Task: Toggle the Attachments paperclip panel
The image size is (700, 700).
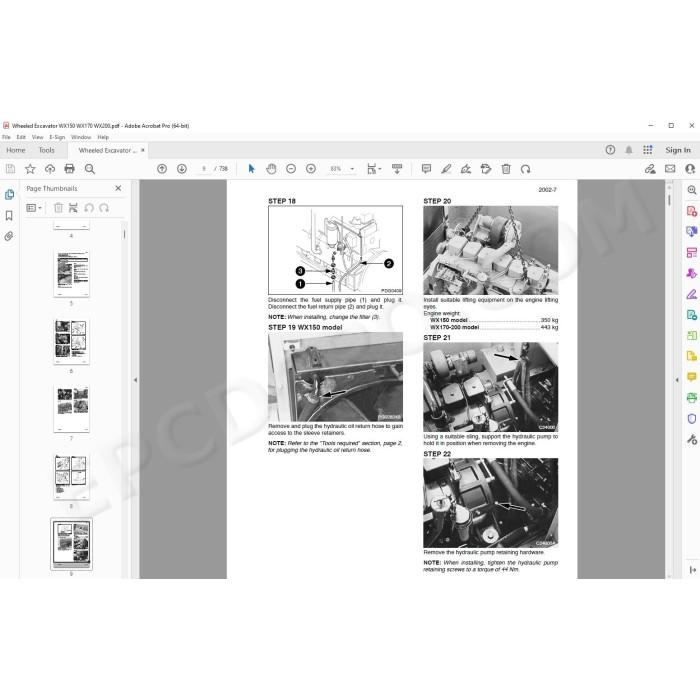Action: (9, 236)
